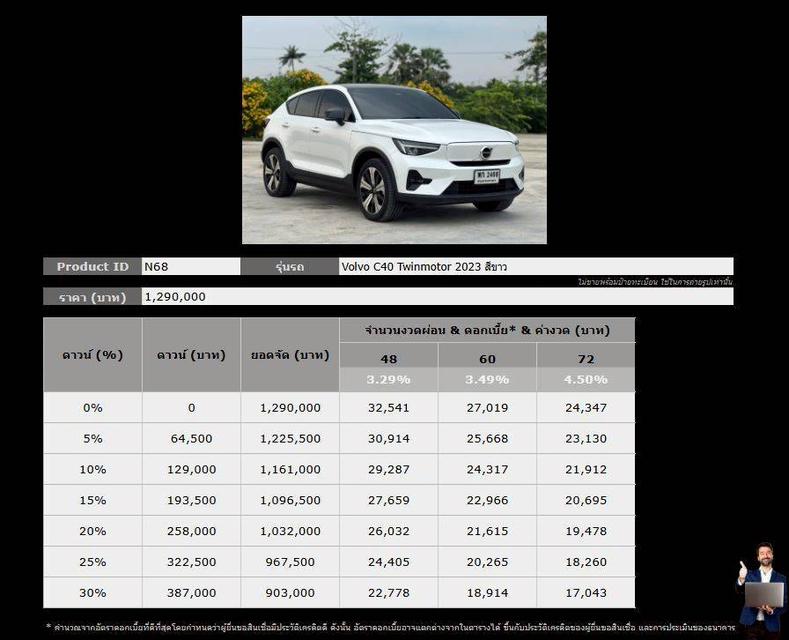Click the installment 23,130 cell
This screenshot has height=640, width=789.
pos(586,438)
